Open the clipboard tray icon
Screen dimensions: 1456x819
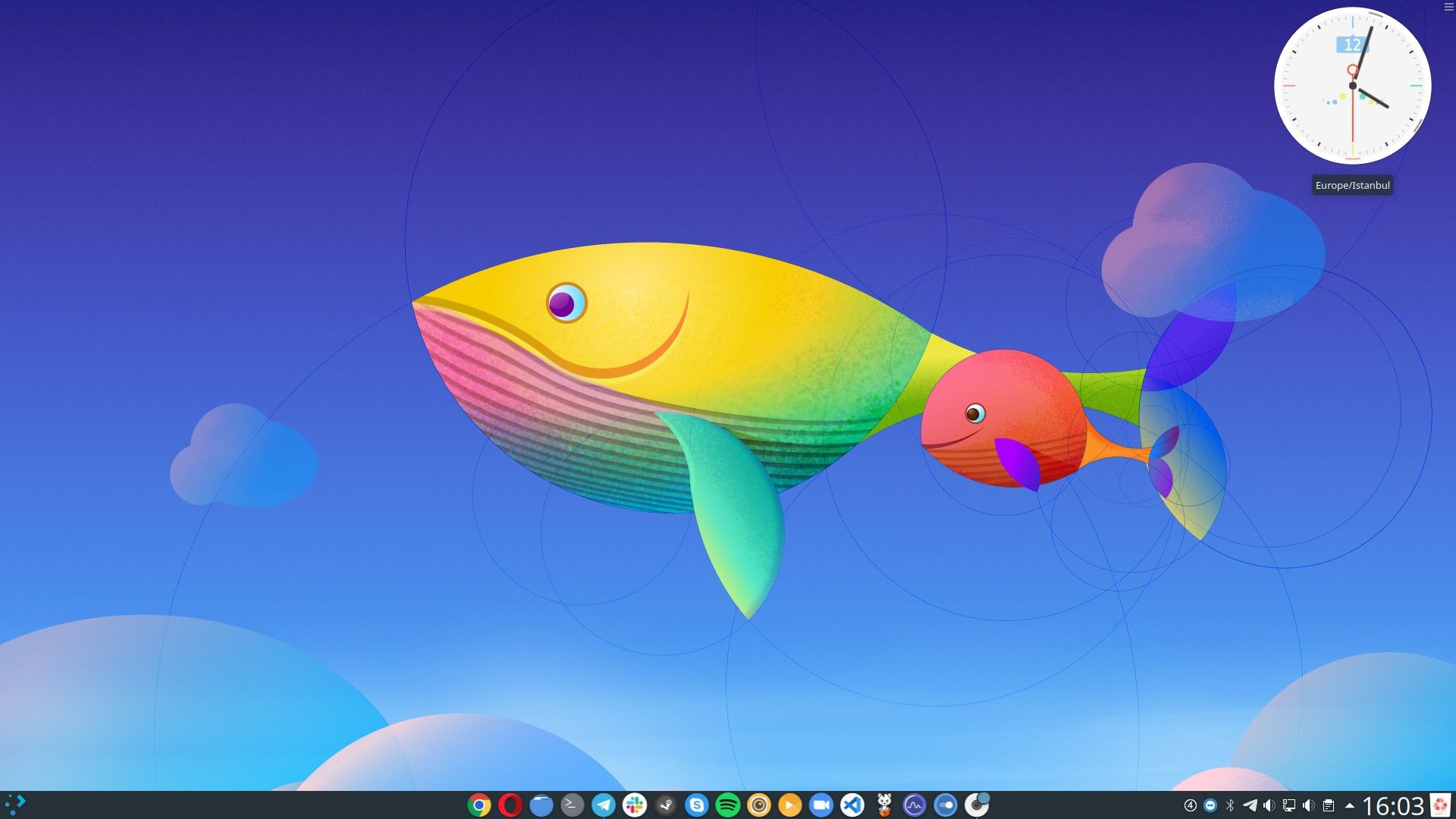coord(1329,805)
